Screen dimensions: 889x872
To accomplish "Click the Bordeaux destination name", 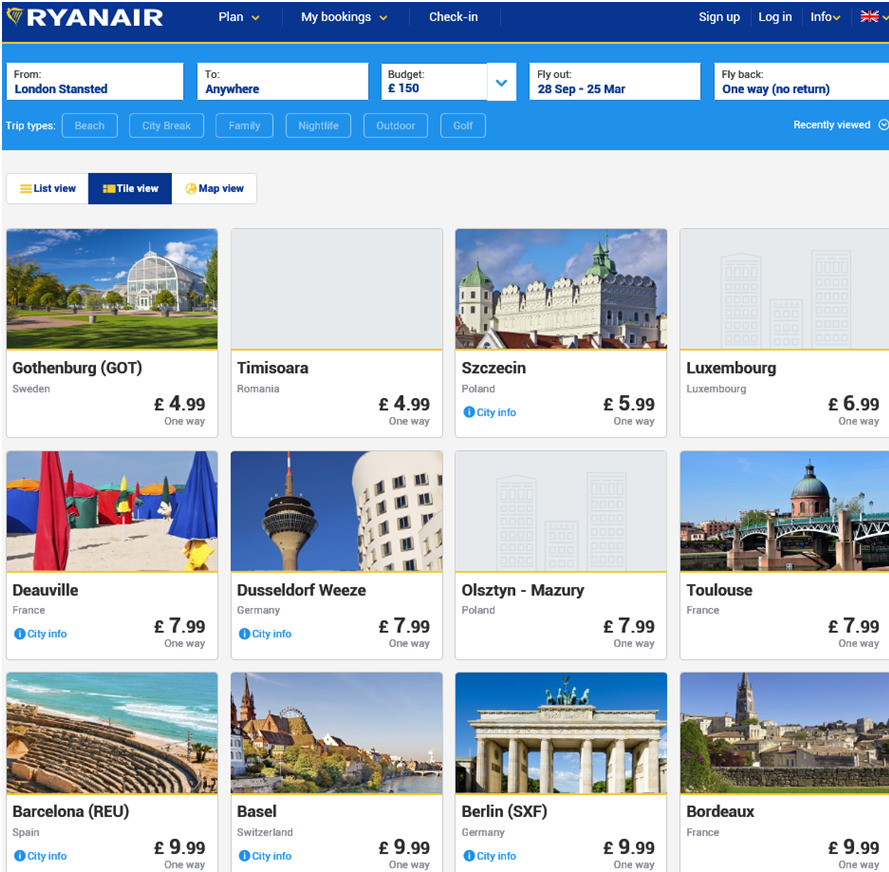I will point(720,812).
